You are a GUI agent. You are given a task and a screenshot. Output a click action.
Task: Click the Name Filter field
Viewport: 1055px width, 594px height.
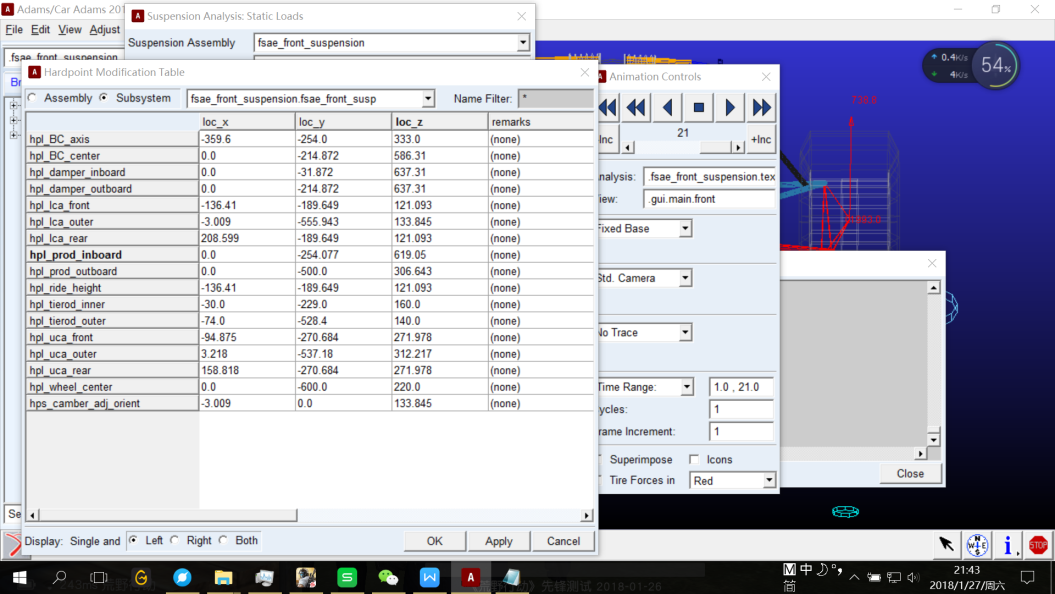555,99
